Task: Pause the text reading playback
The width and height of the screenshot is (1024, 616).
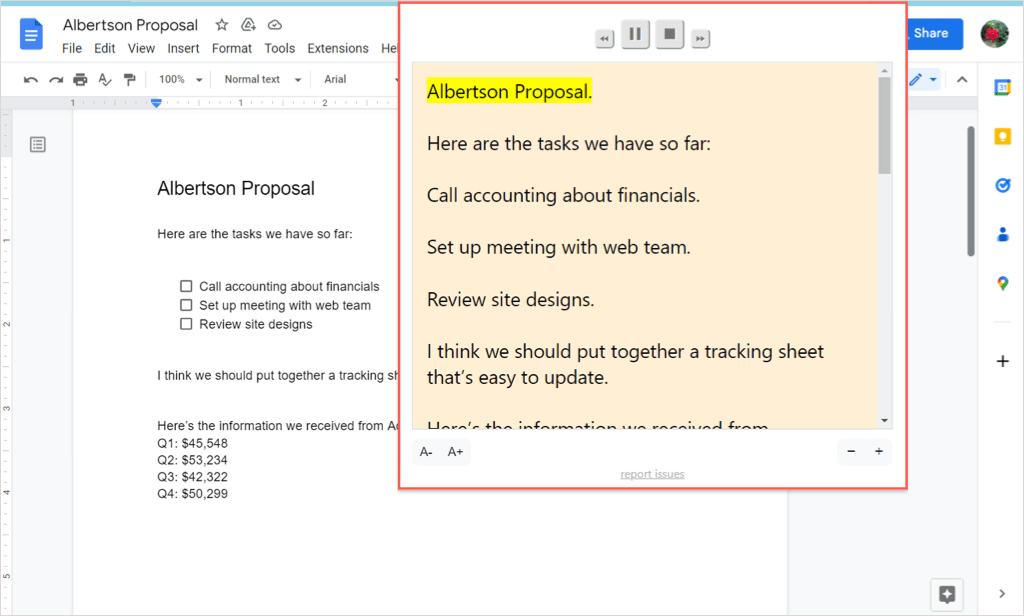Action: (634, 35)
